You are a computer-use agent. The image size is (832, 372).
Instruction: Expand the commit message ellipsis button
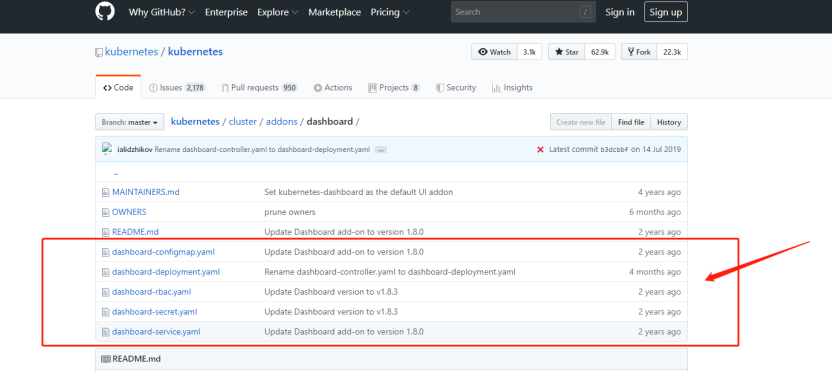[x=380, y=150]
